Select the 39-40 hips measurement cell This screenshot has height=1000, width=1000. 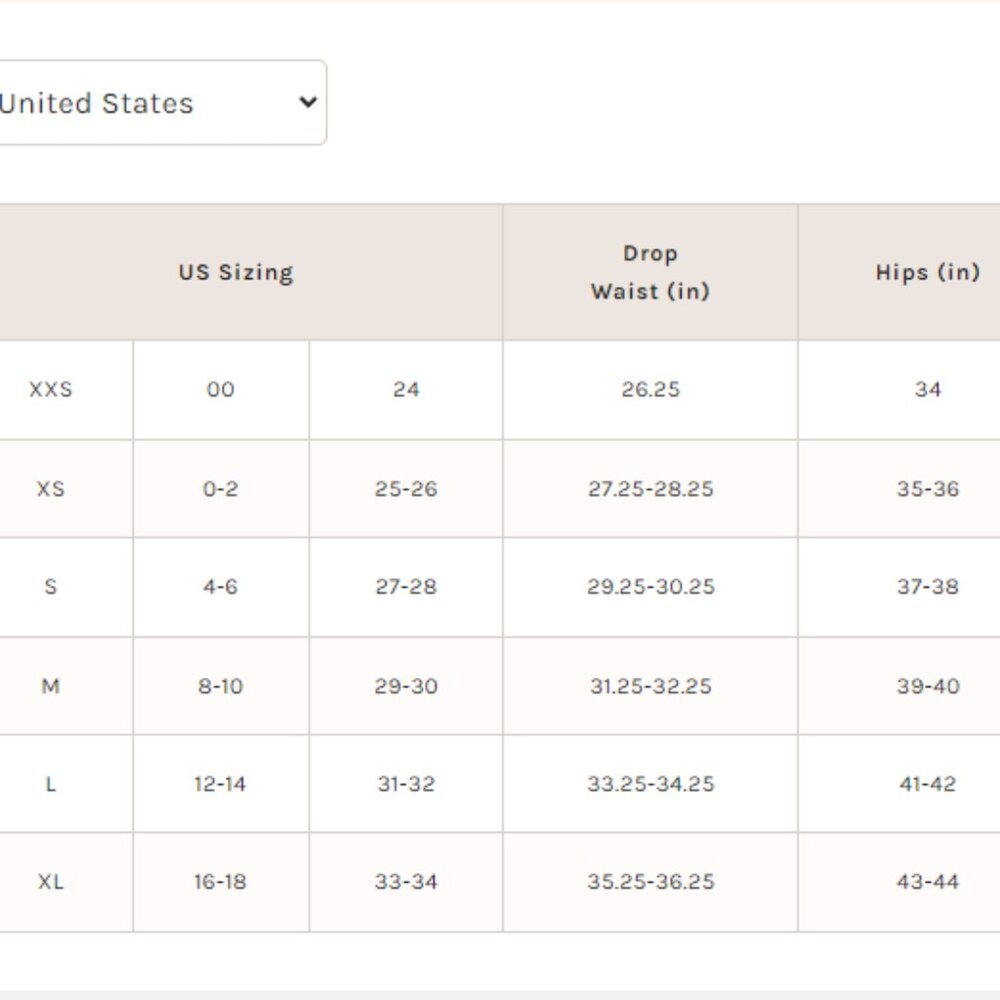pos(927,686)
